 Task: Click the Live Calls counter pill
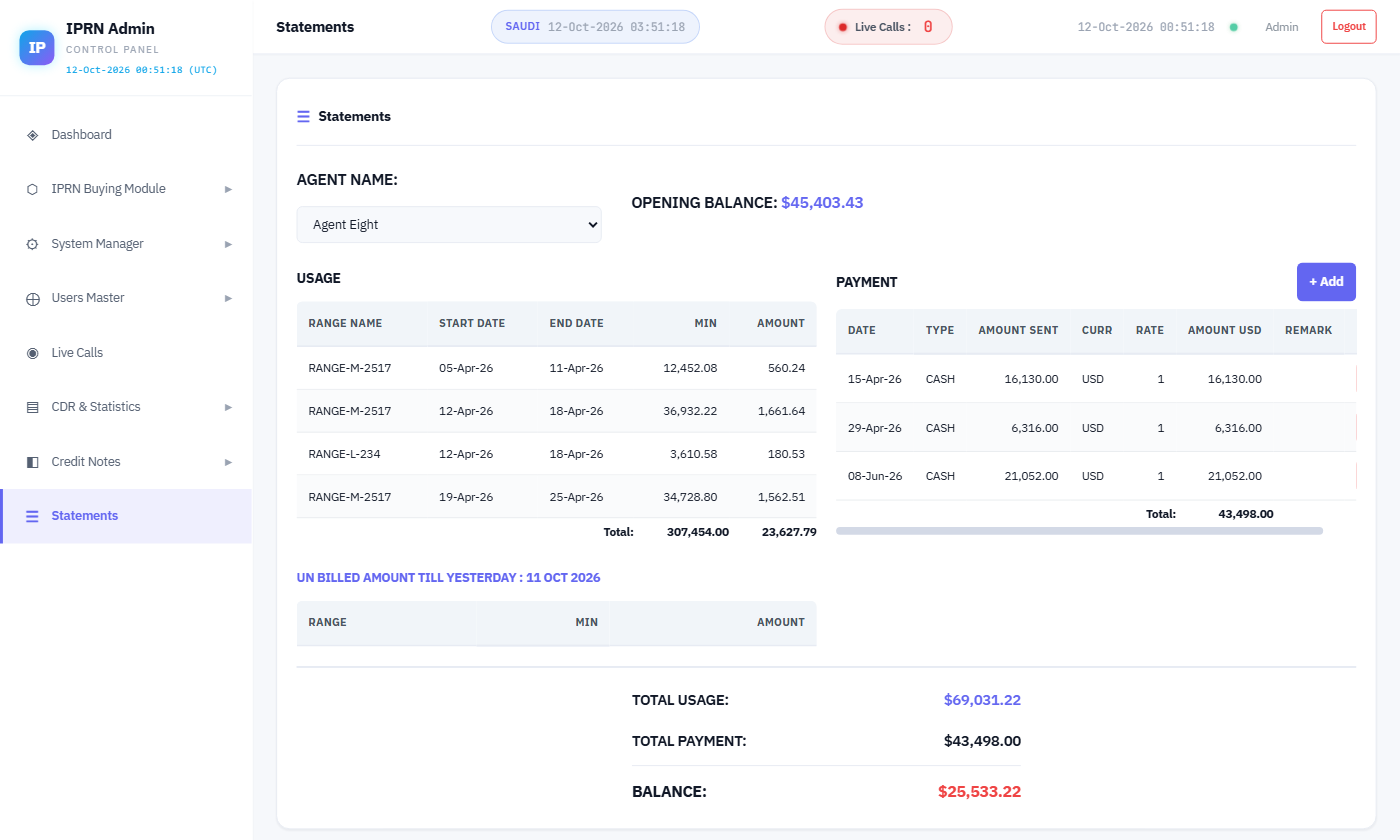pos(888,27)
